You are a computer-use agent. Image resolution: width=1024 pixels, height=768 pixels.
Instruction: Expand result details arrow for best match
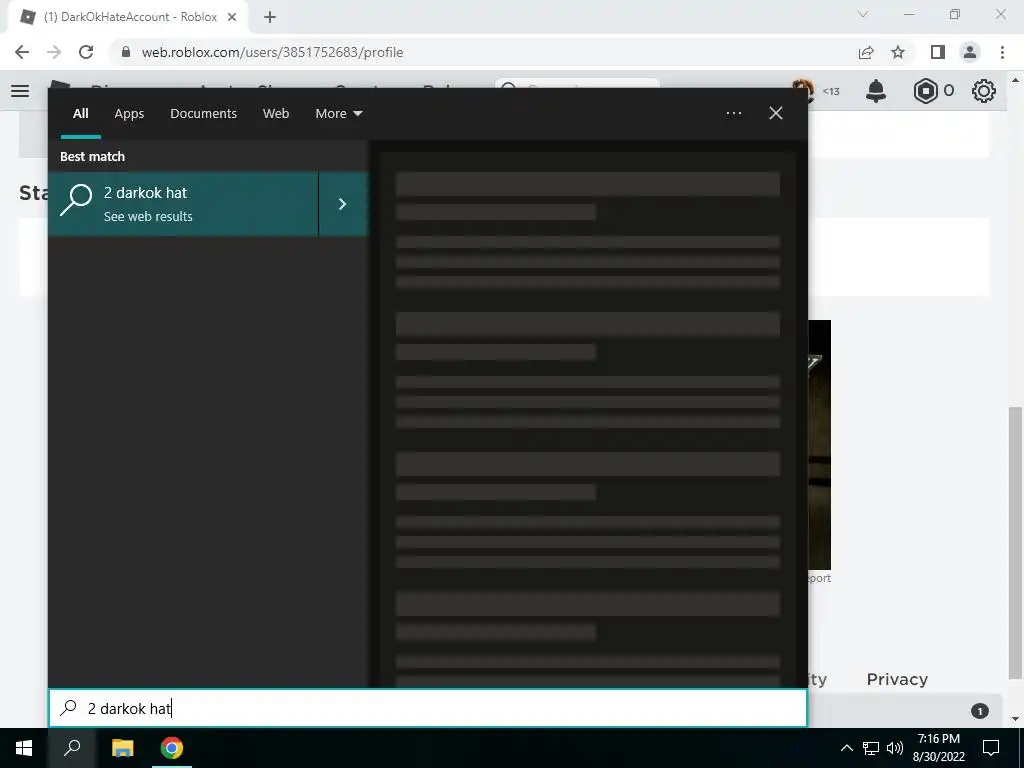[343, 204]
